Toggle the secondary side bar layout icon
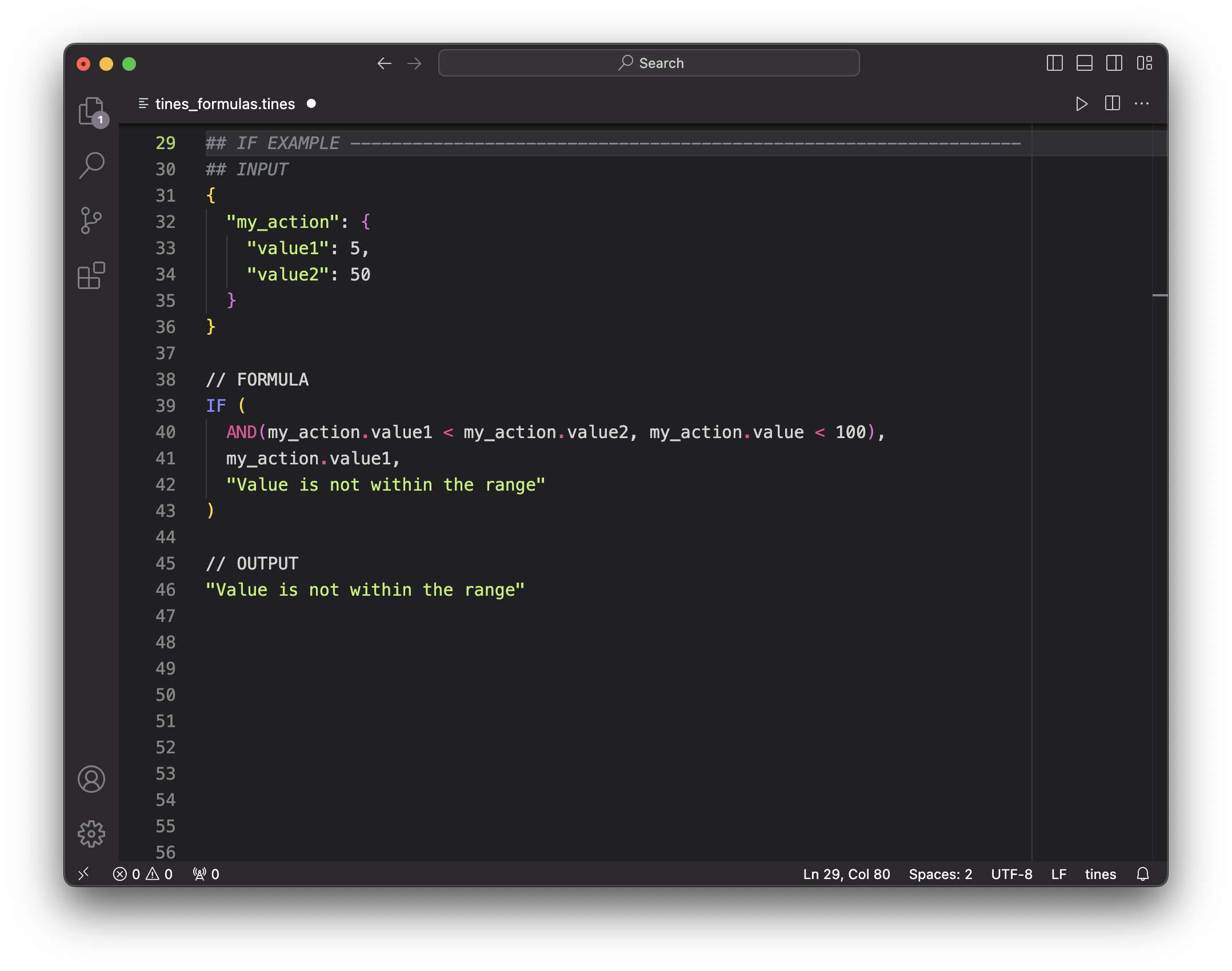 coord(1114,63)
